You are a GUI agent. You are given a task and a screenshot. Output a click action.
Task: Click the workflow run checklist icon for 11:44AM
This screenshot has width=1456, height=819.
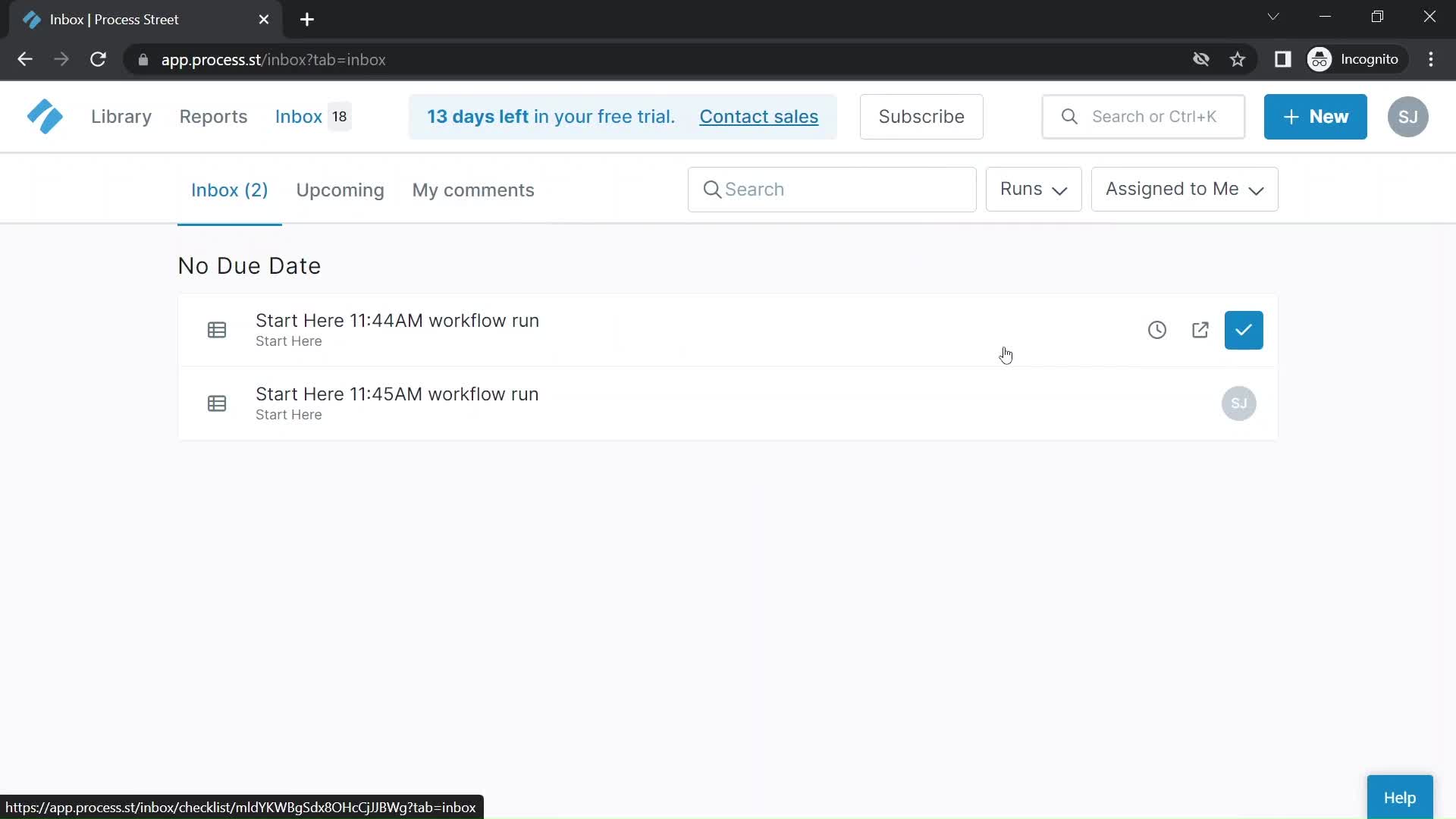click(x=216, y=329)
